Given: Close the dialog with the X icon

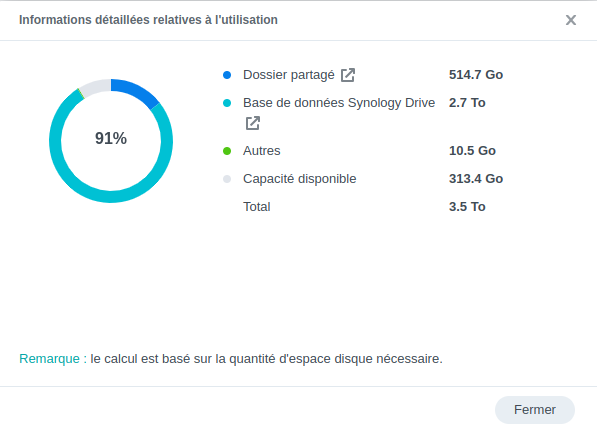Looking at the screenshot, I should pyautogui.click(x=570, y=20).
